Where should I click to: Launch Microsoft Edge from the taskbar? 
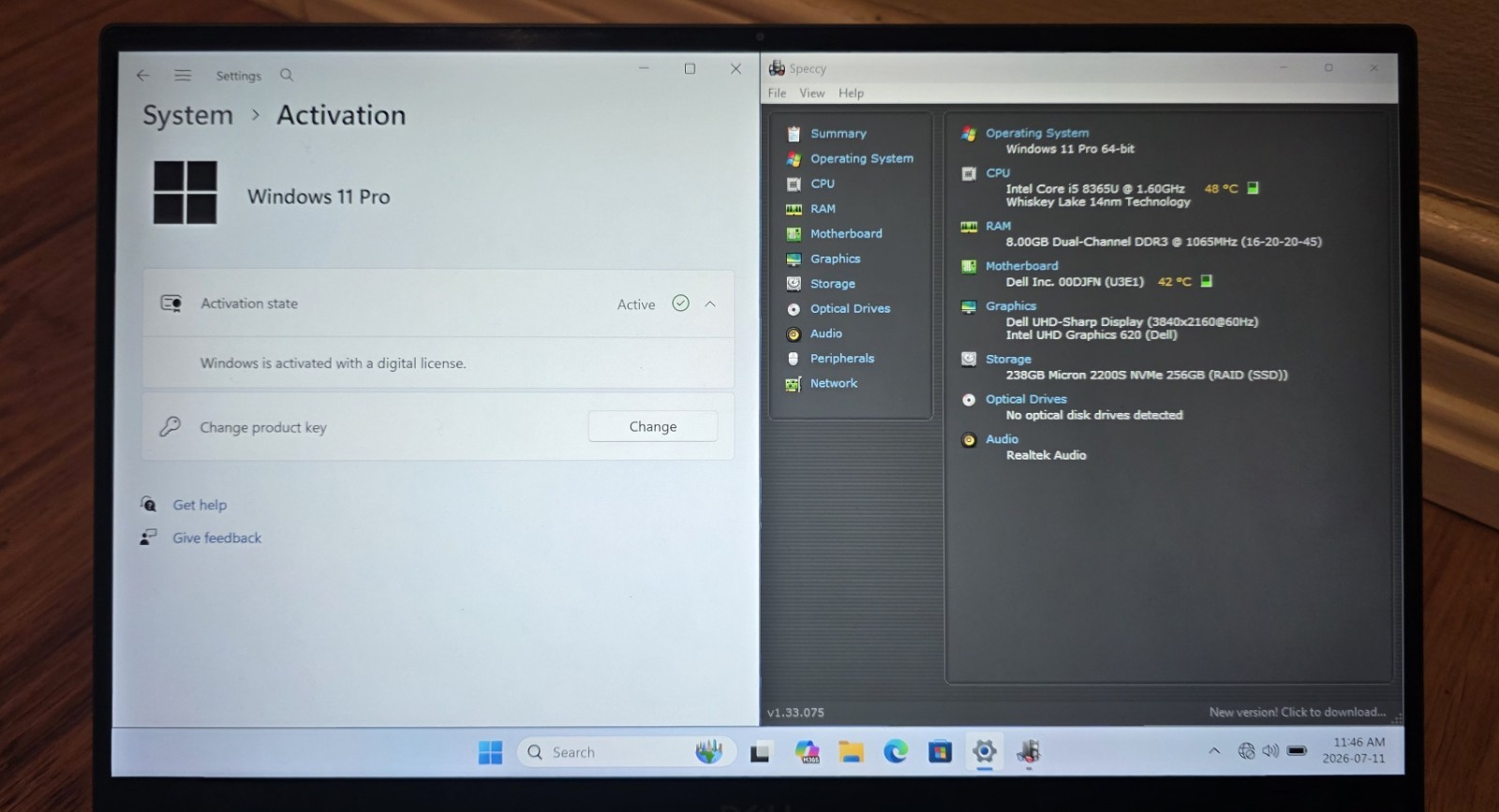[x=896, y=752]
